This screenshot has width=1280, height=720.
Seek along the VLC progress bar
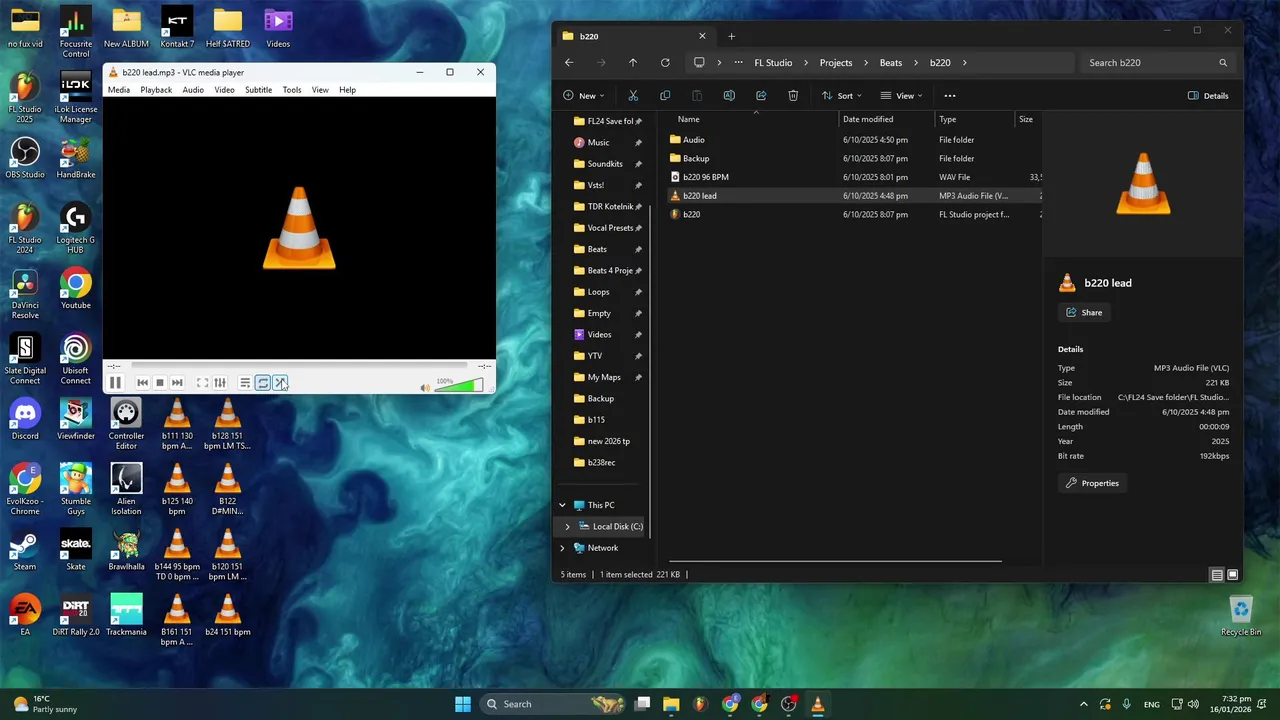point(298,366)
